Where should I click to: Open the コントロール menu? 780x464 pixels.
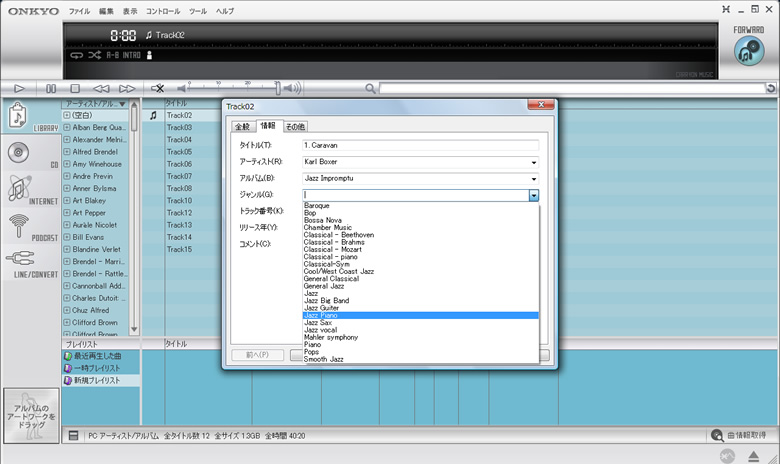point(163,11)
